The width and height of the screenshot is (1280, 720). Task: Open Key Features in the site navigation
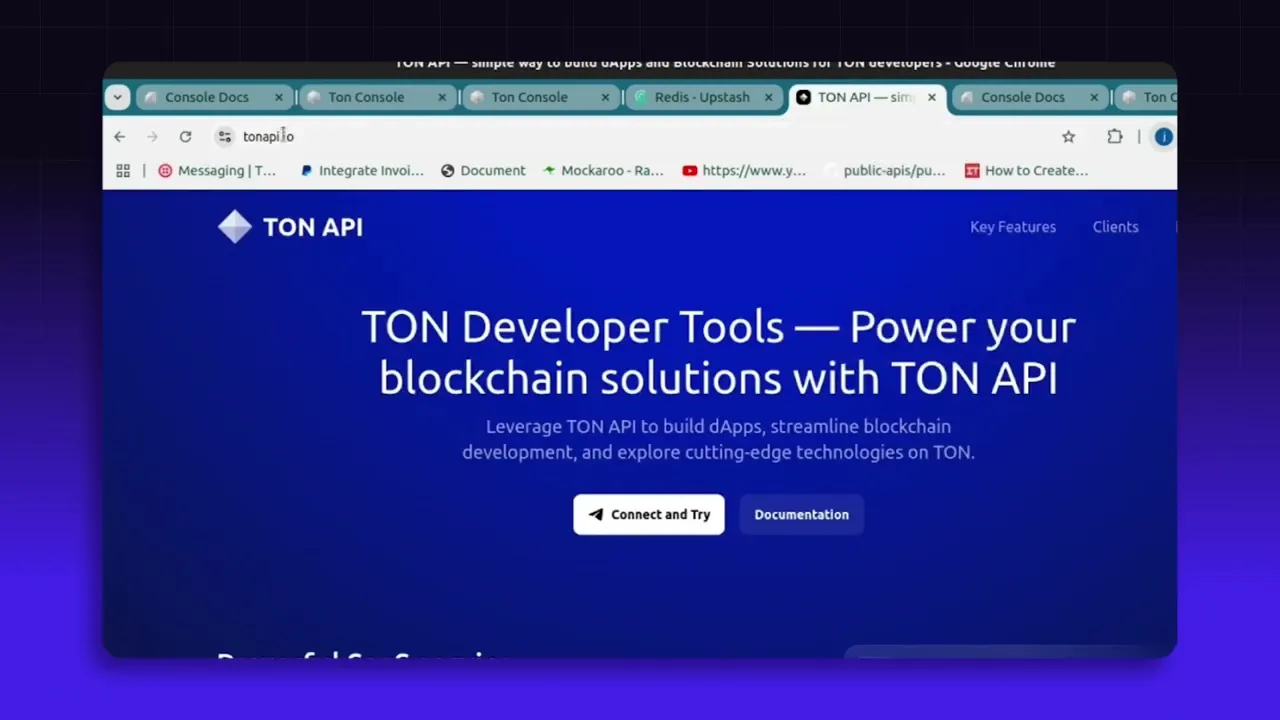[x=1013, y=227]
